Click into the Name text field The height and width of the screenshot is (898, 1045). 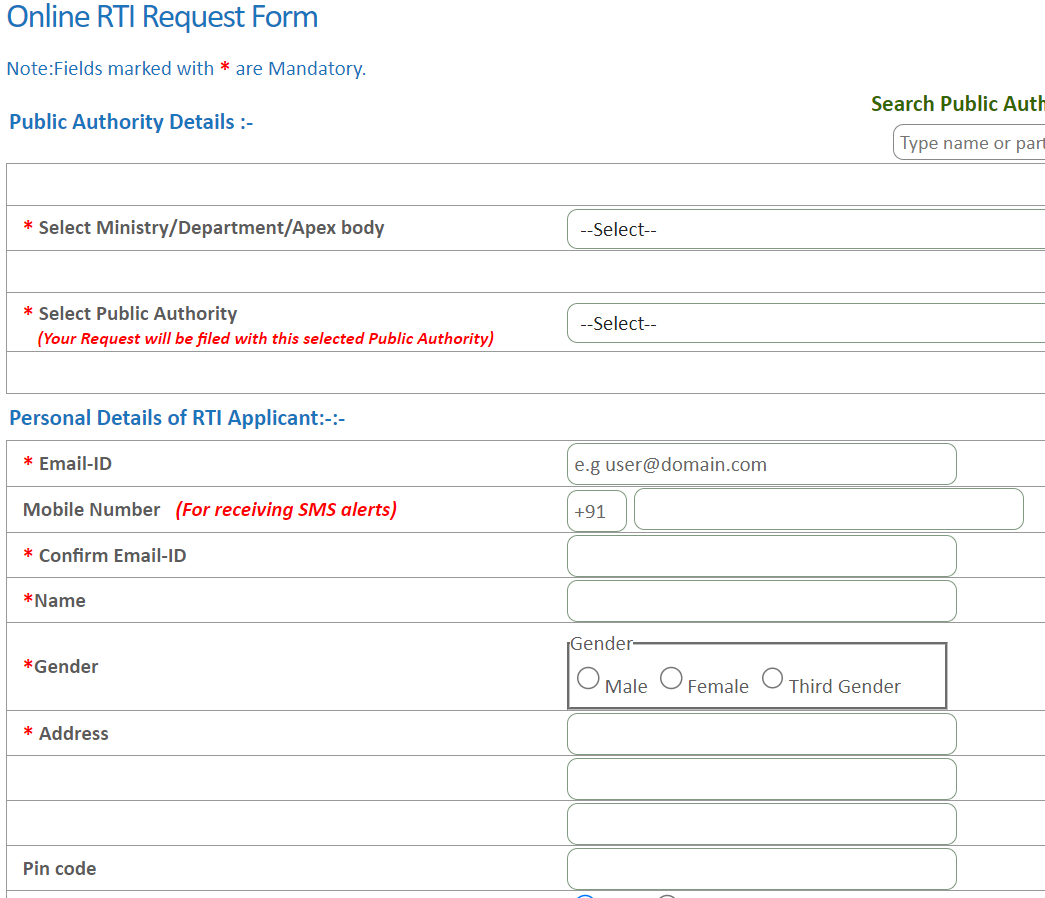pyautogui.click(x=761, y=601)
